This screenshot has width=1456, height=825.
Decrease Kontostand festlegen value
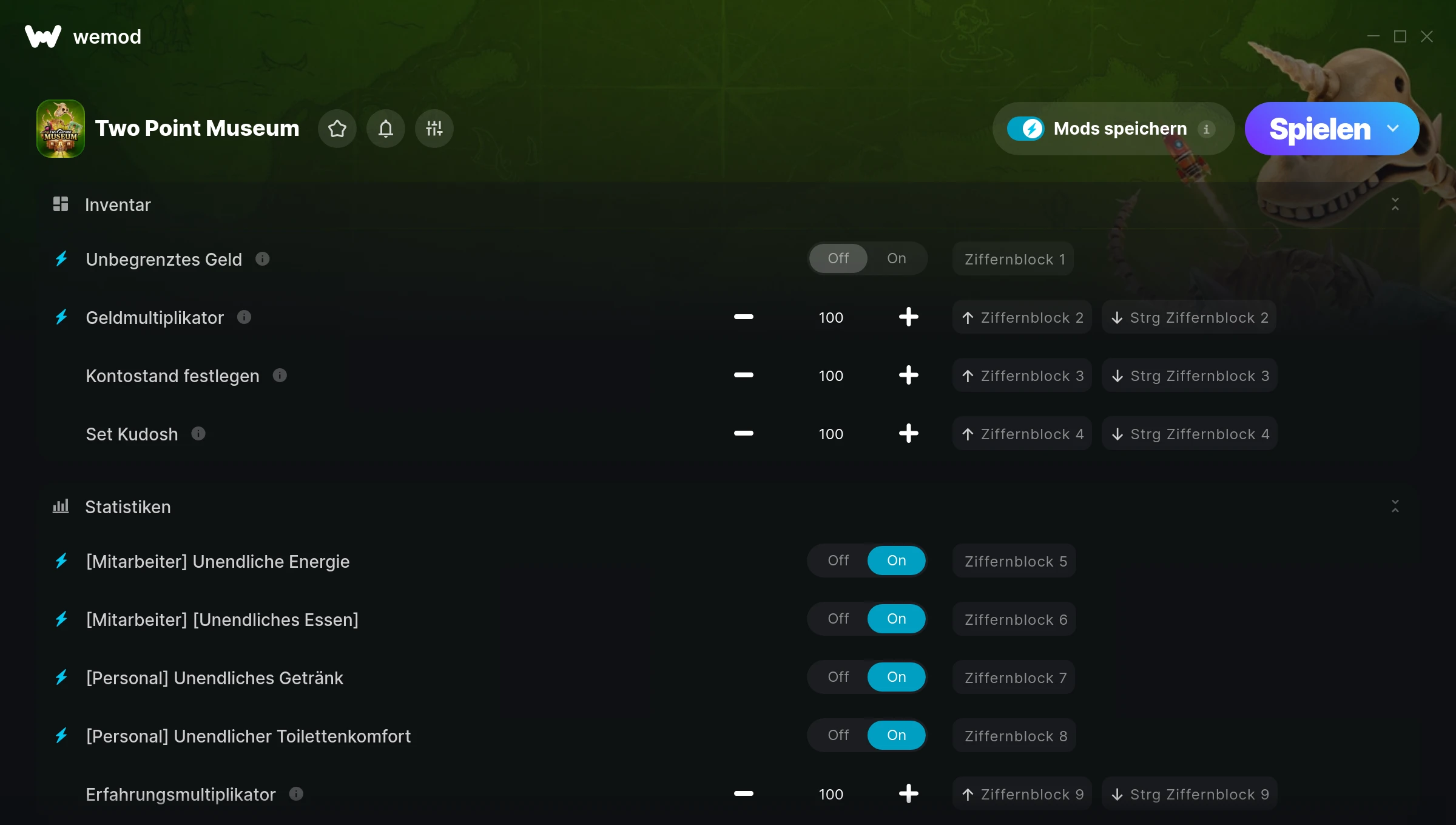click(x=744, y=375)
